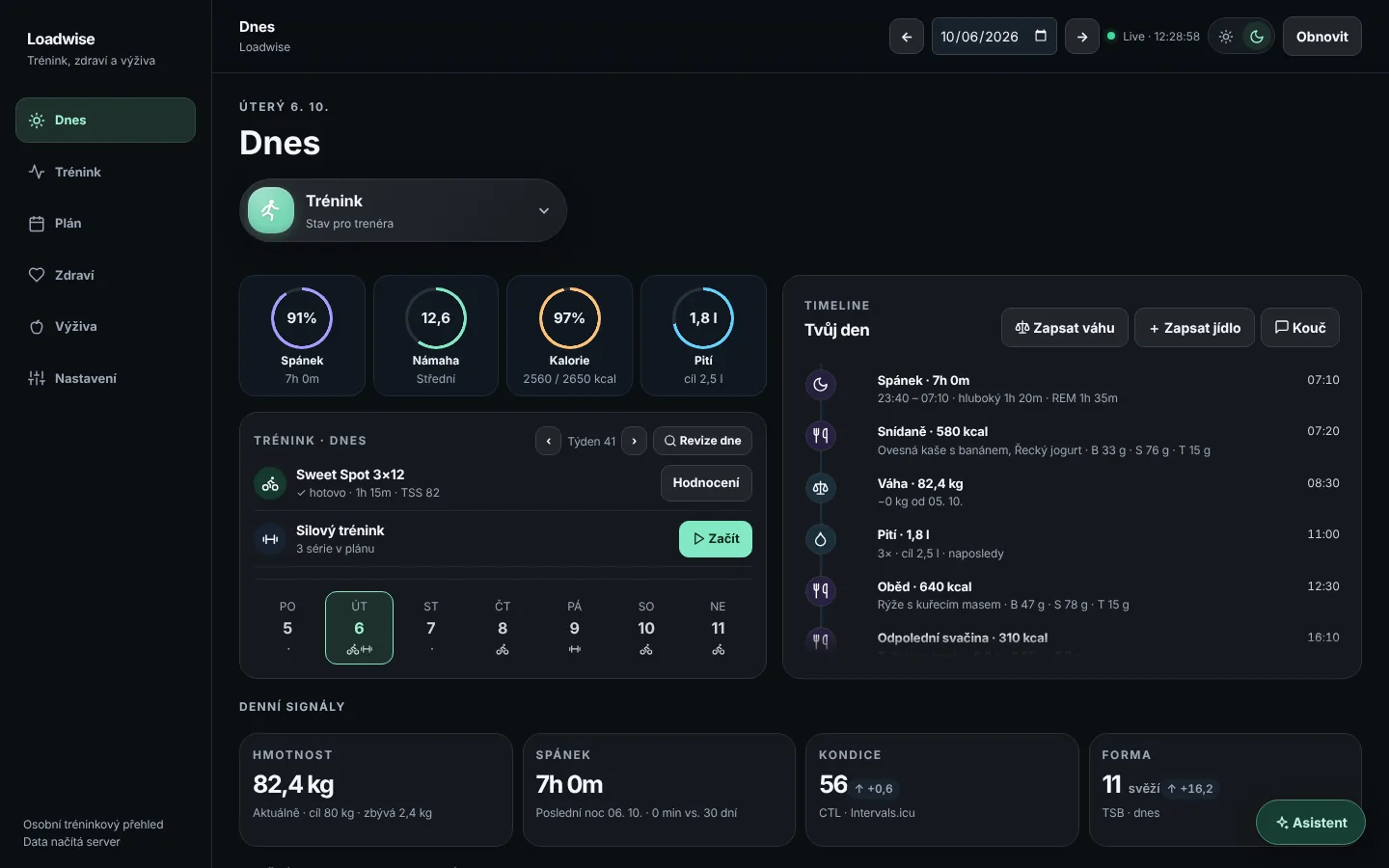Open the Pití 1,8 l ring card

pos(703,336)
